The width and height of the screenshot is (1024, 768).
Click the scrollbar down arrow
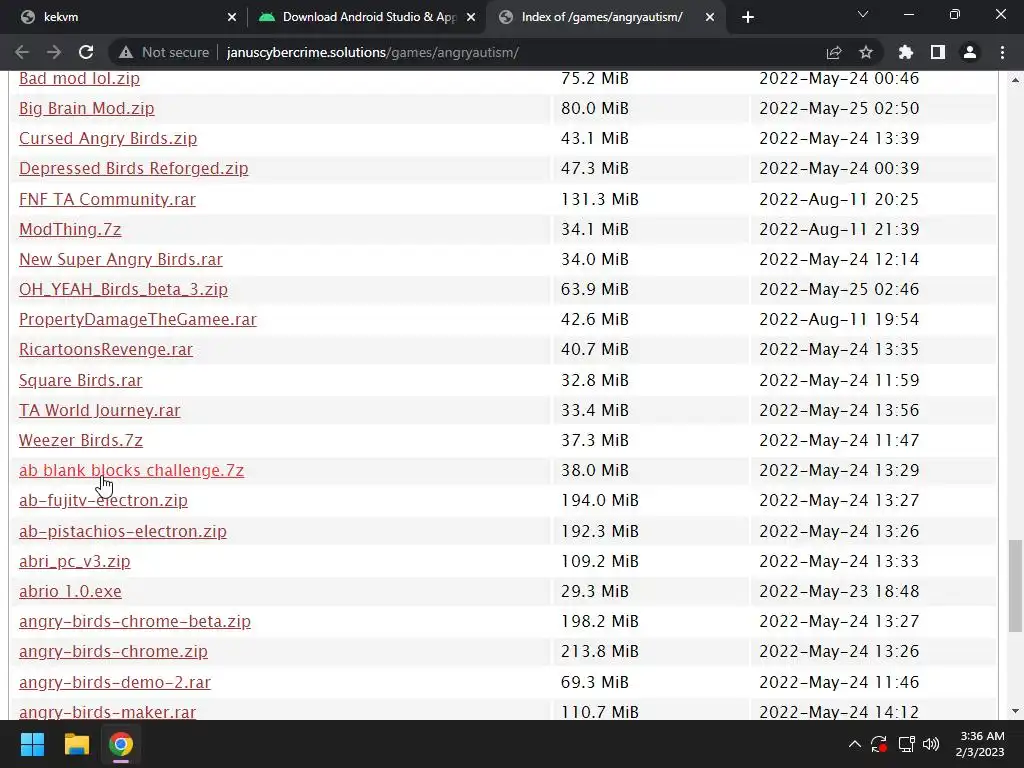pyautogui.click(x=1014, y=711)
